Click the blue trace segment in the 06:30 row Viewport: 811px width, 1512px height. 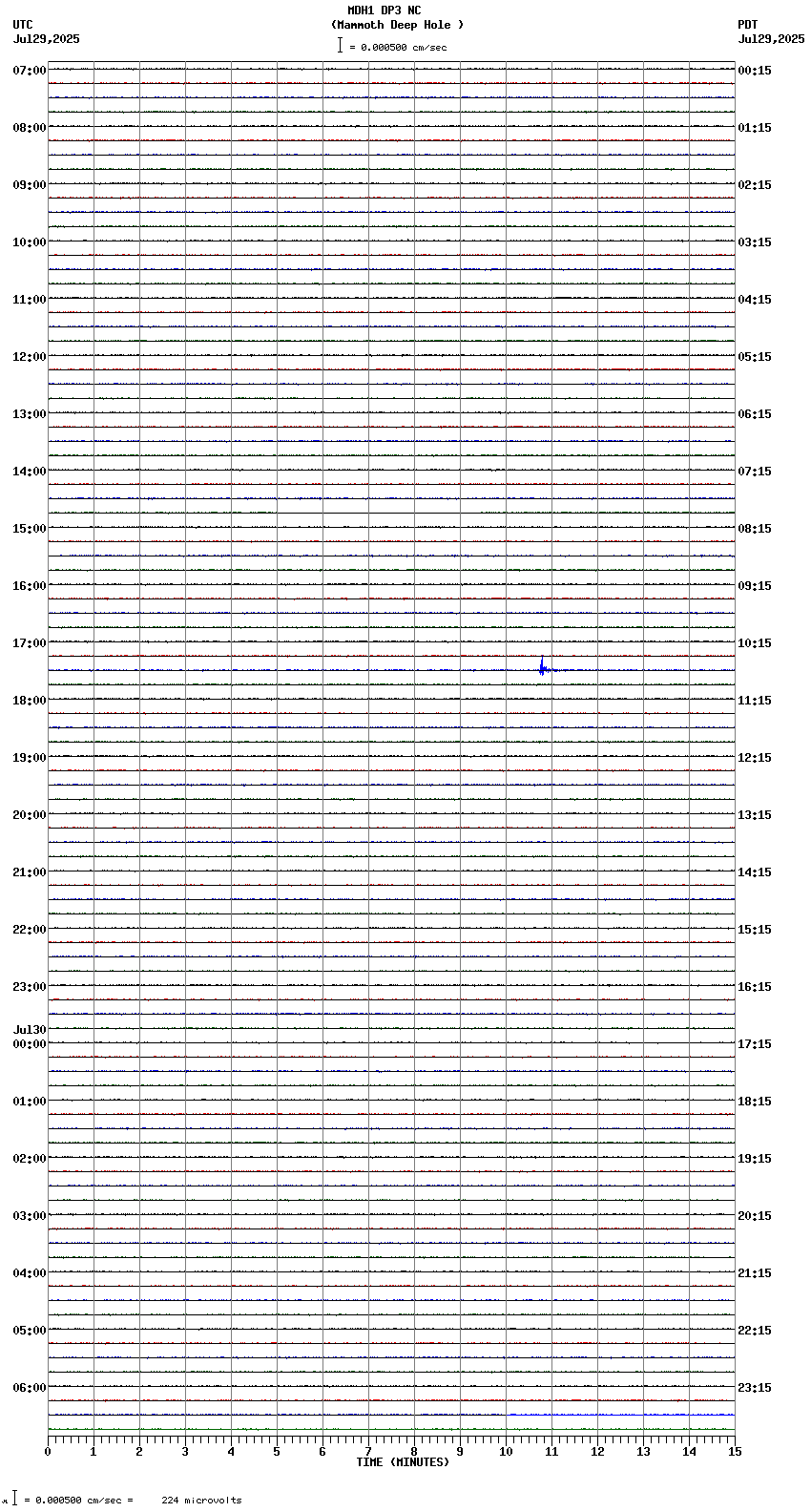coord(621,1415)
